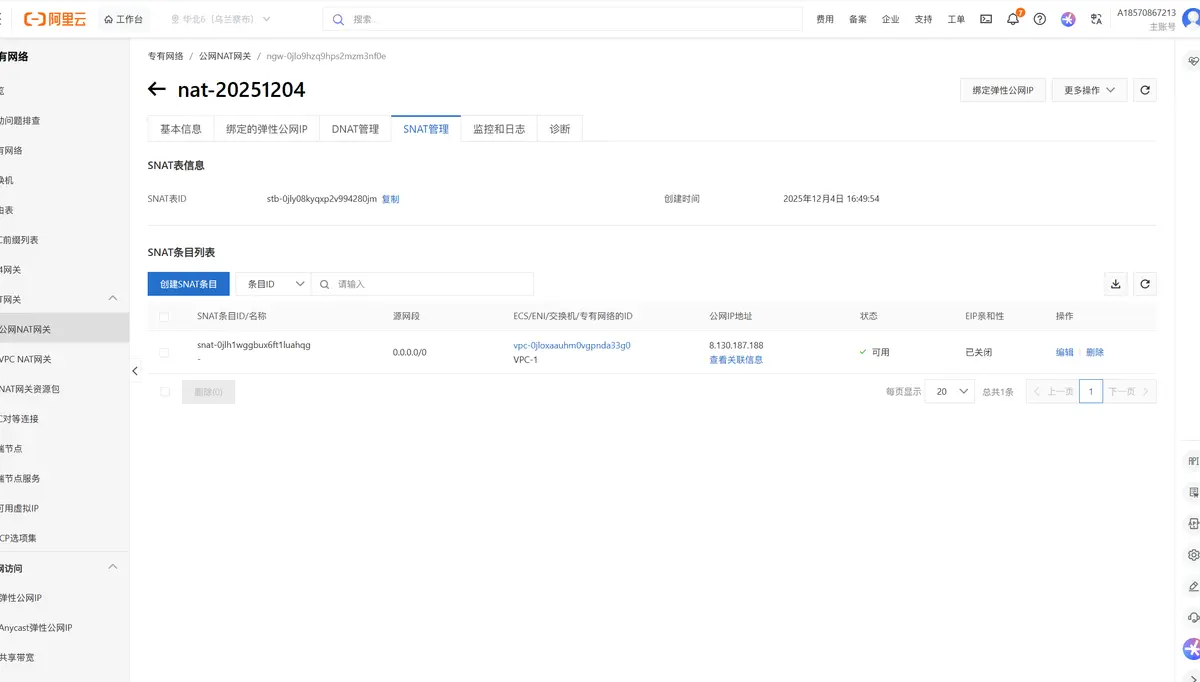Open the 企业 top menu
Image resolution: width=1200 pixels, height=682 pixels.
pyautogui.click(x=890, y=19)
